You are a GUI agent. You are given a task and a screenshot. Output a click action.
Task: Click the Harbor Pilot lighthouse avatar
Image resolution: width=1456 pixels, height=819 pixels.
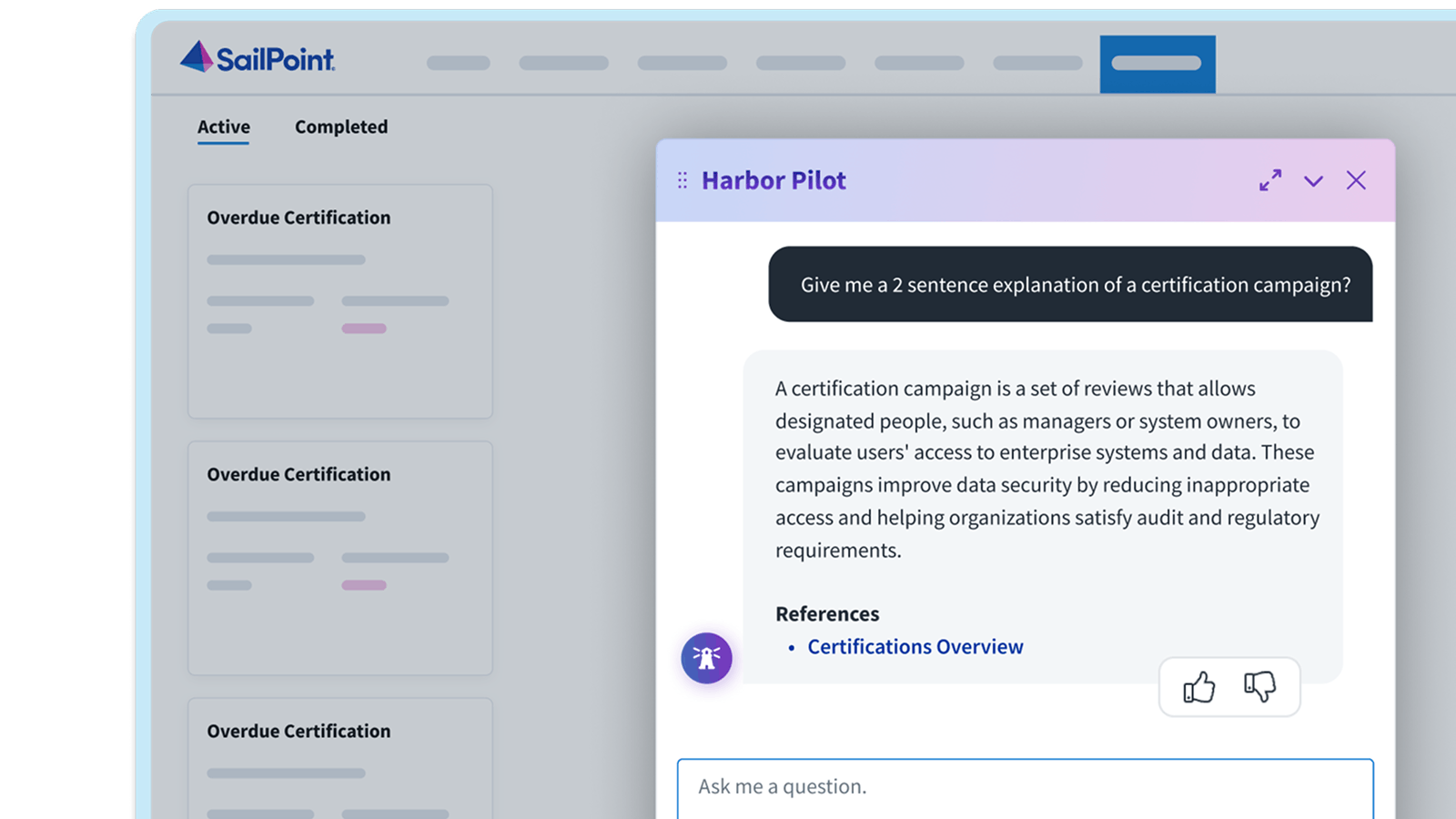click(x=707, y=658)
